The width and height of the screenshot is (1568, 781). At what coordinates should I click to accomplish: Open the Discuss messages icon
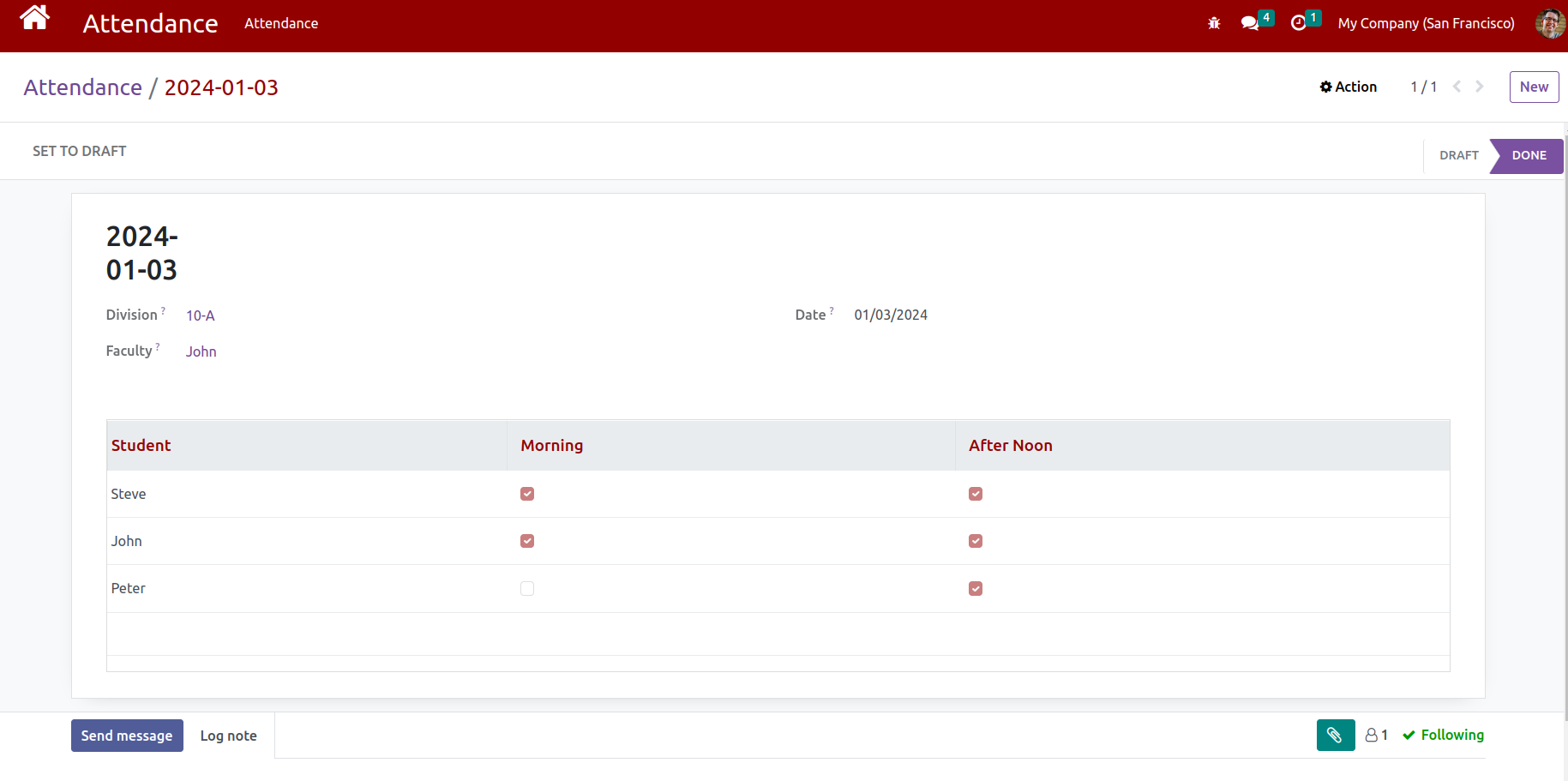point(1250,23)
